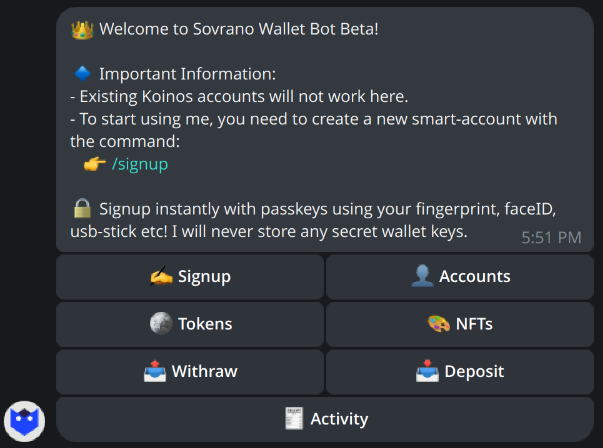603x448 pixels.
Task: Click the 5:51 PM message timestamp
Action: click(551, 238)
